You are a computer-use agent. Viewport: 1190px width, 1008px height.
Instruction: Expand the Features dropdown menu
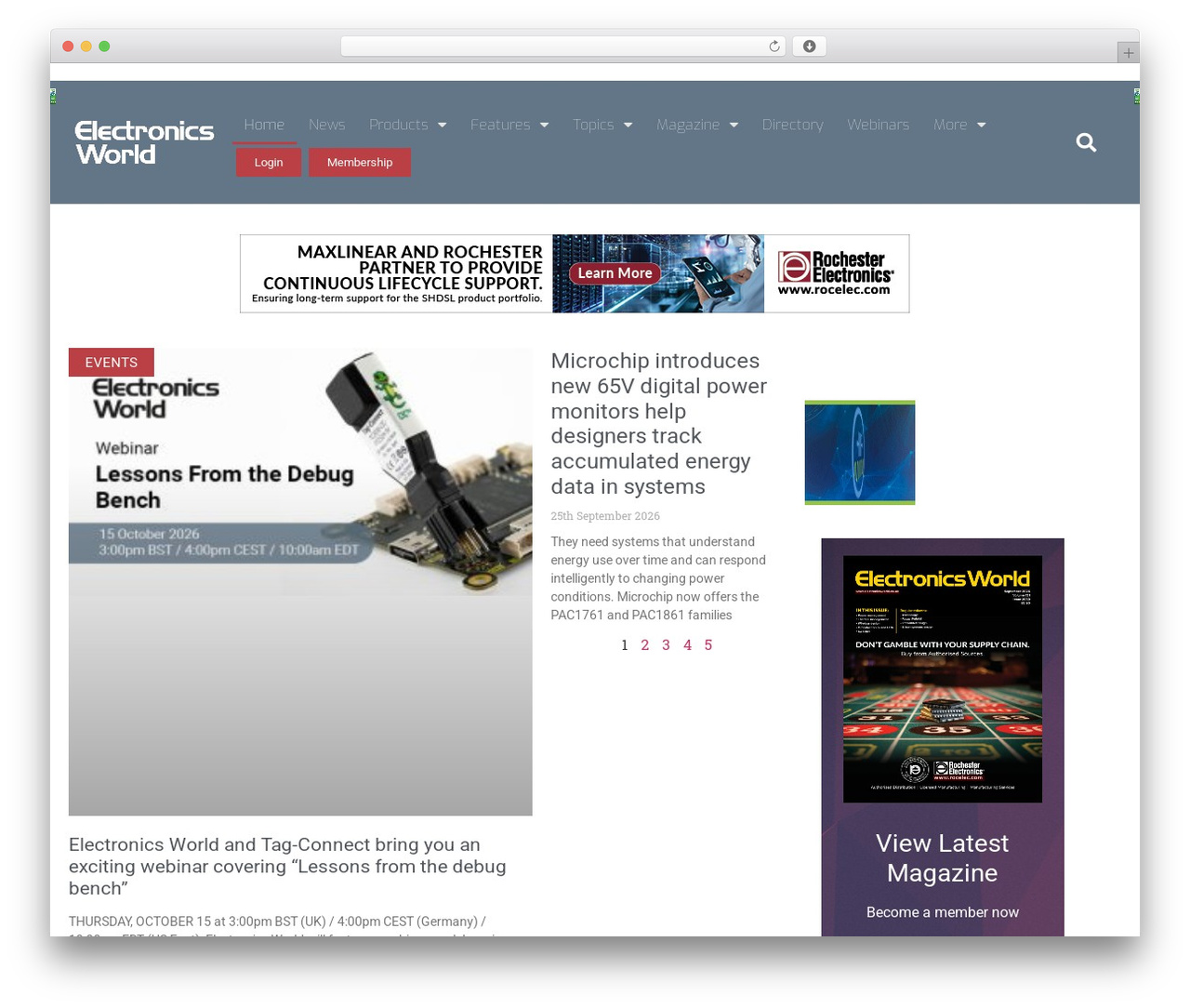tap(509, 125)
